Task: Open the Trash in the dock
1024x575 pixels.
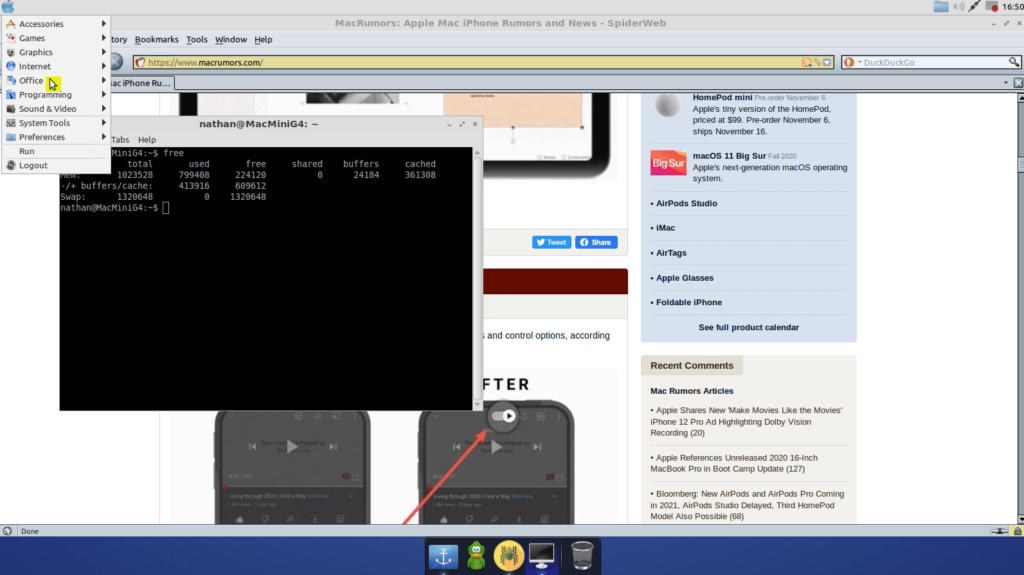Action: point(582,556)
